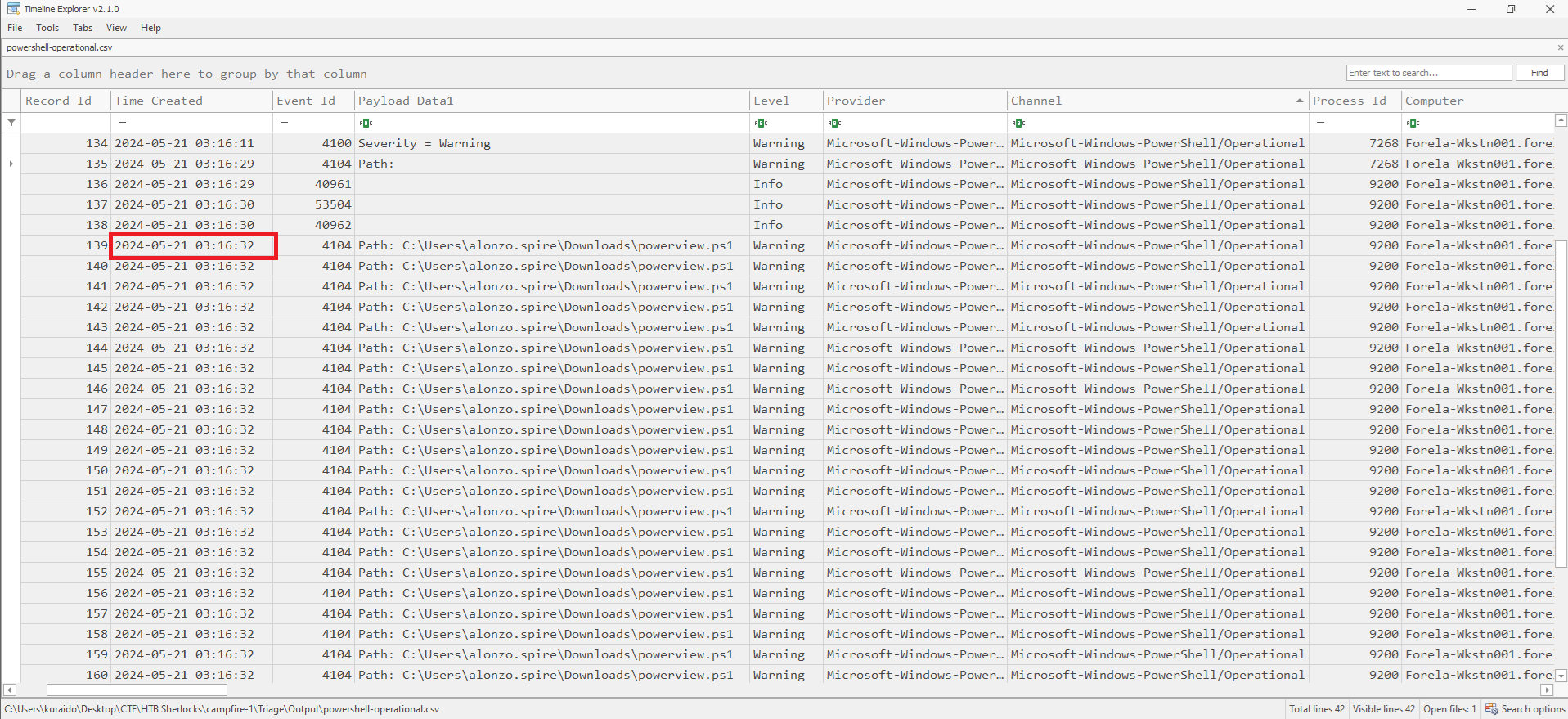Open the Tools menu
The width and height of the screenshot is (1568, 719).
[x=47, y=28]
